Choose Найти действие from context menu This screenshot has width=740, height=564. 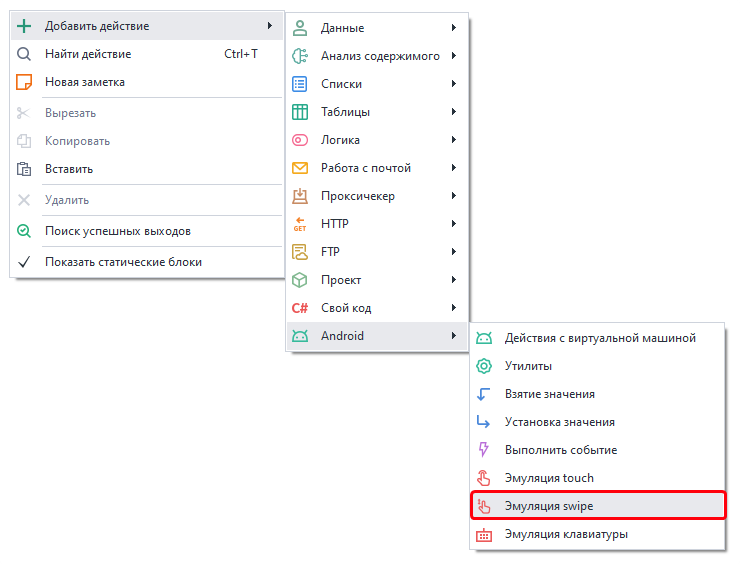coord(88,54)
